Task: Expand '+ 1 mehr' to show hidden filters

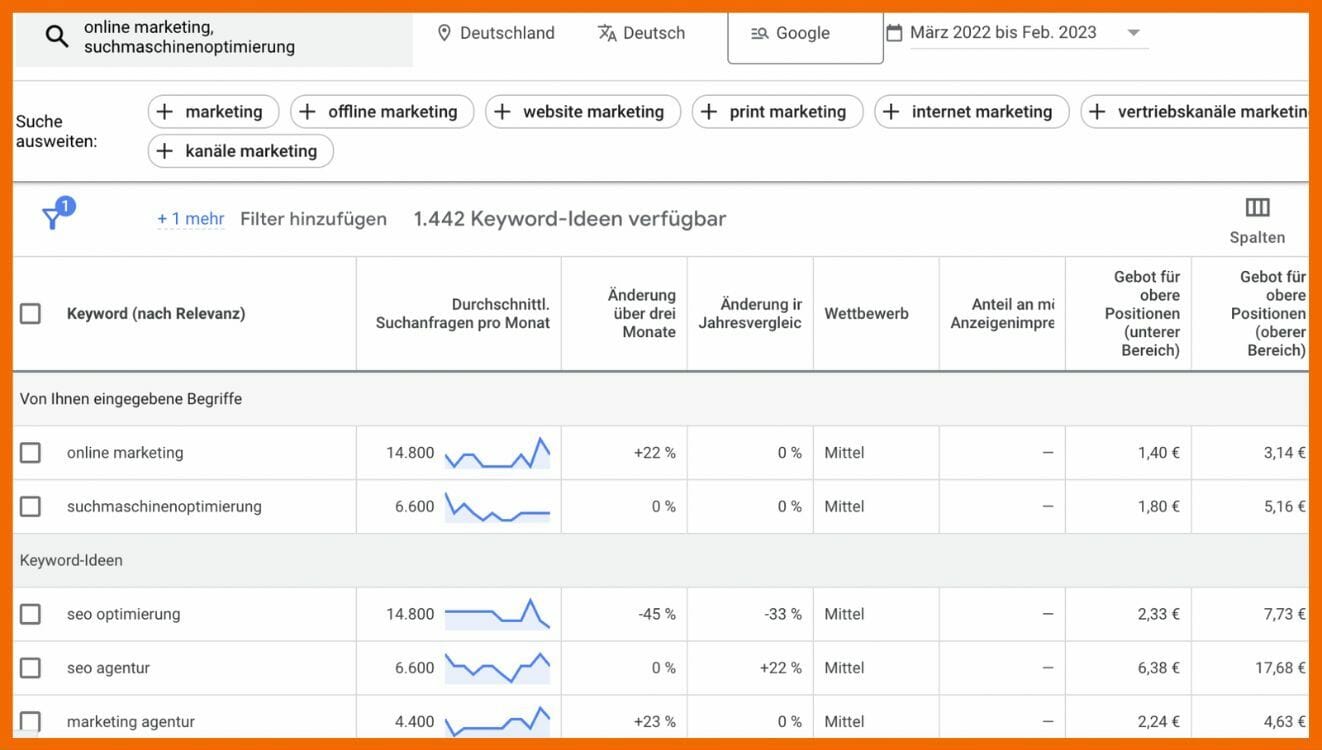Action: tap(190, 218)
